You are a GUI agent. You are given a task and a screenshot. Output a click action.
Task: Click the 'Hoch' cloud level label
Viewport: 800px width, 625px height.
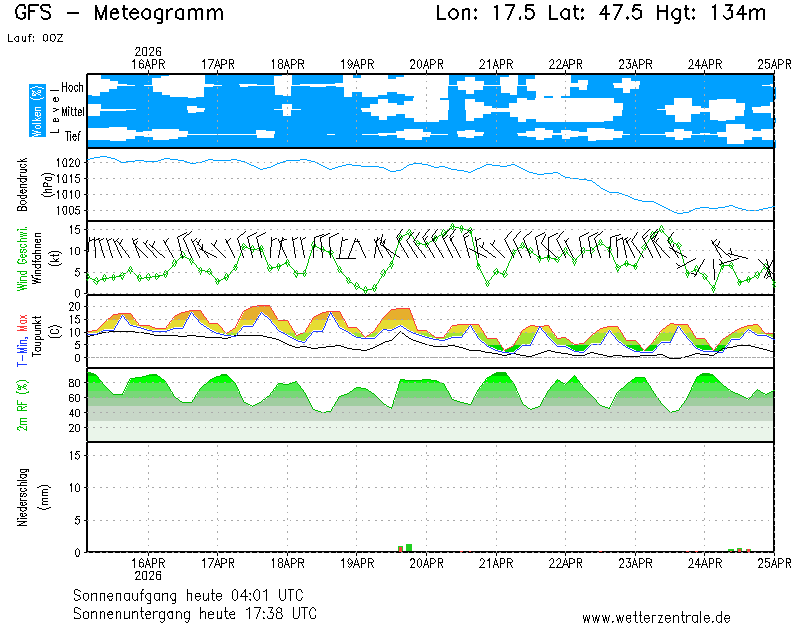[72, 88]
